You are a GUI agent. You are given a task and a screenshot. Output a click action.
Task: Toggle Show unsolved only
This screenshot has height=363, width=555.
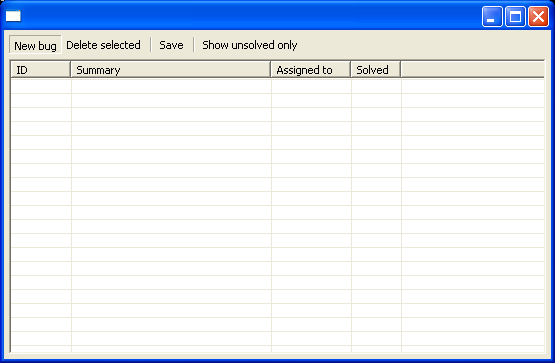pos(250,45)
